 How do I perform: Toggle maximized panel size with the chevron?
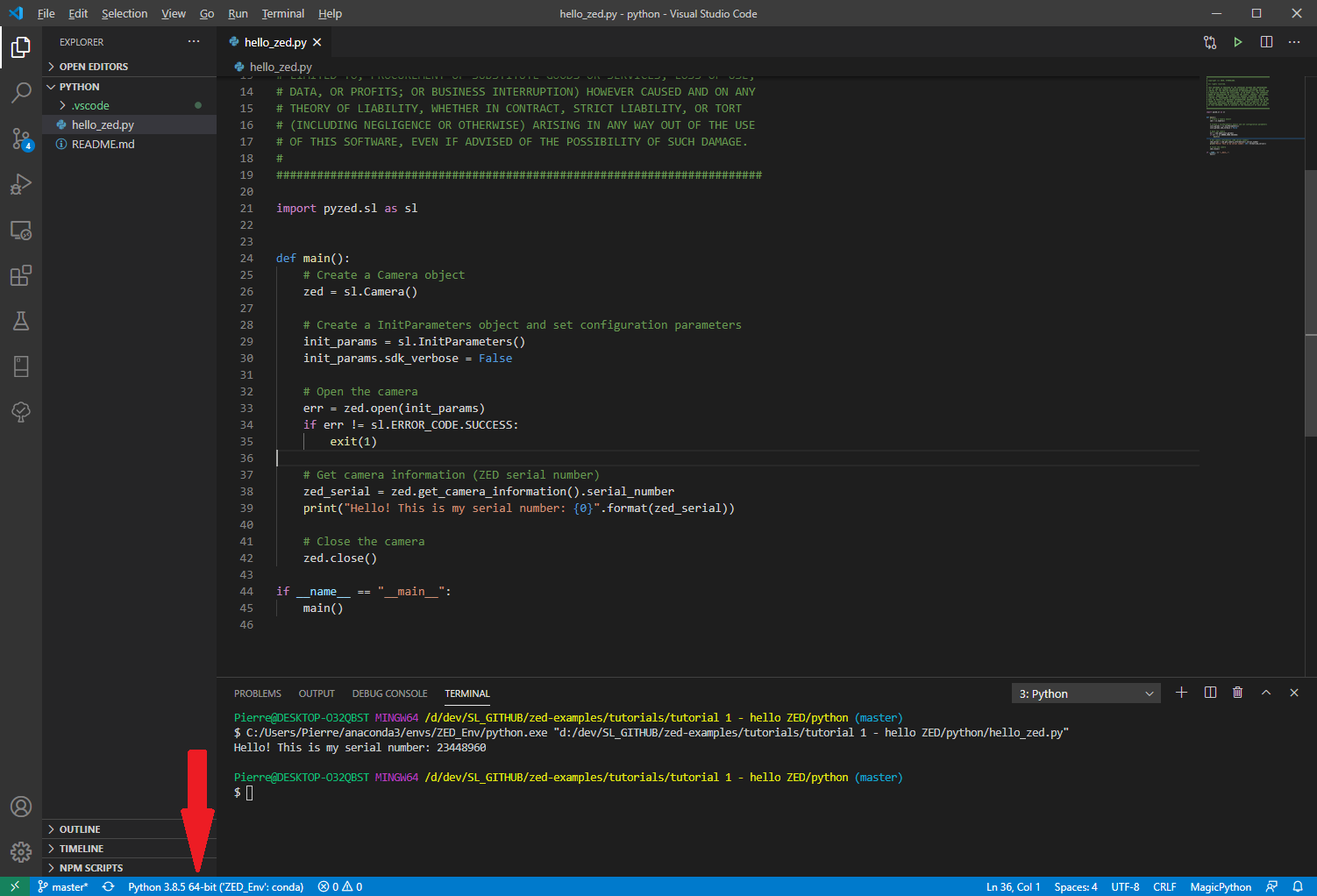click(x=1265, y=693)
